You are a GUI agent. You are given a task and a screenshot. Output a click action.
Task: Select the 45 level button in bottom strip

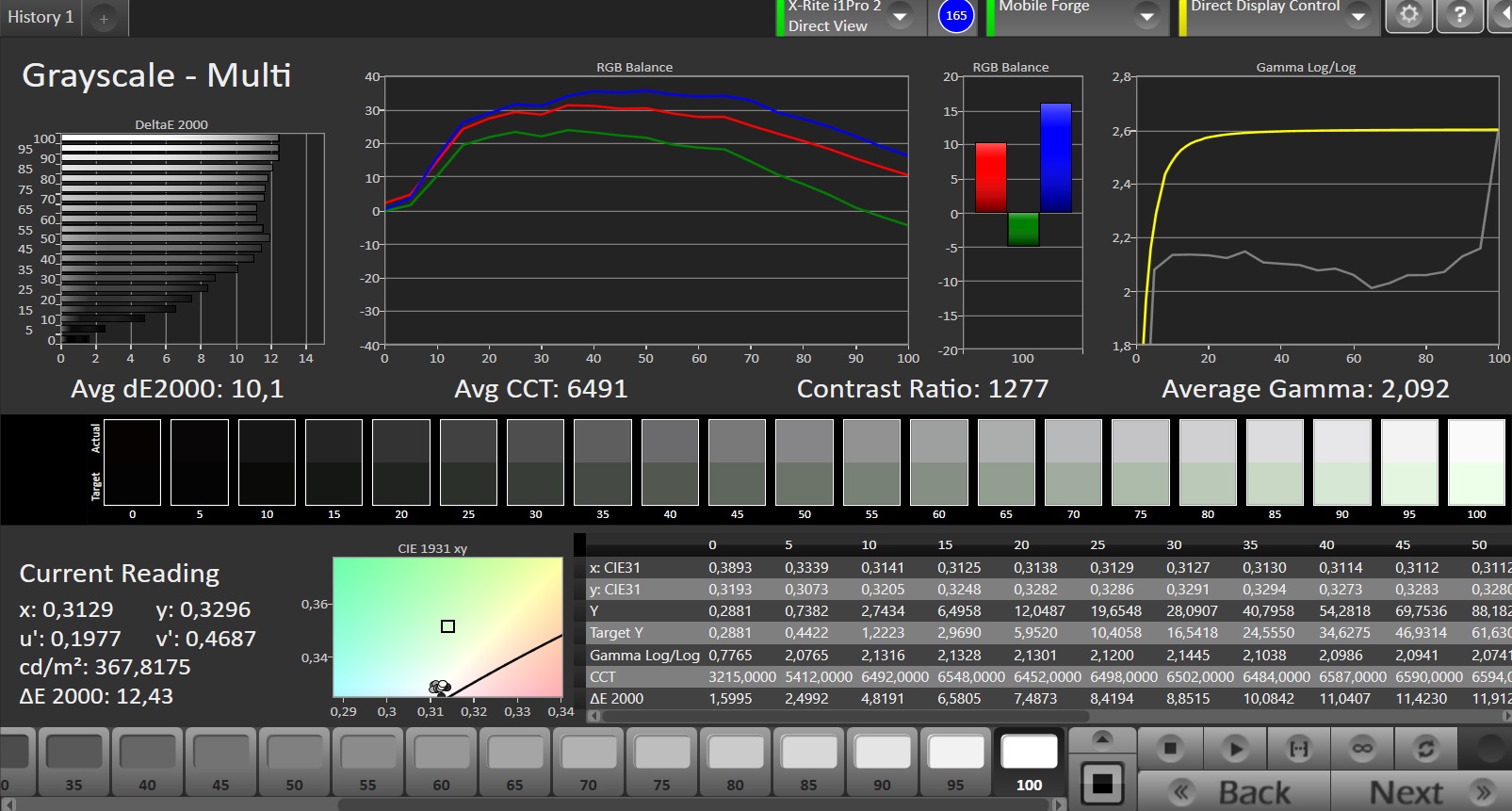(220, 762)
